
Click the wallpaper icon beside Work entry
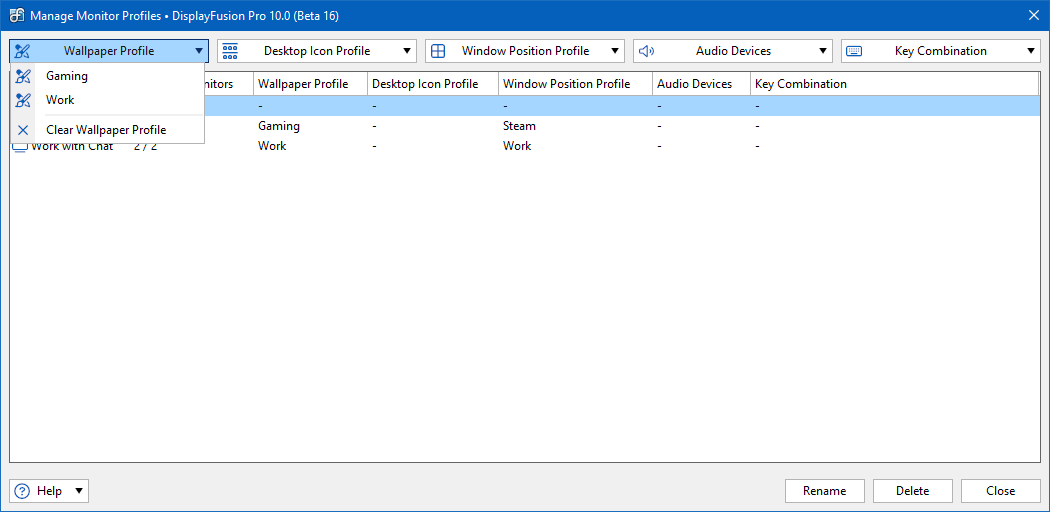tap(23, 100)
